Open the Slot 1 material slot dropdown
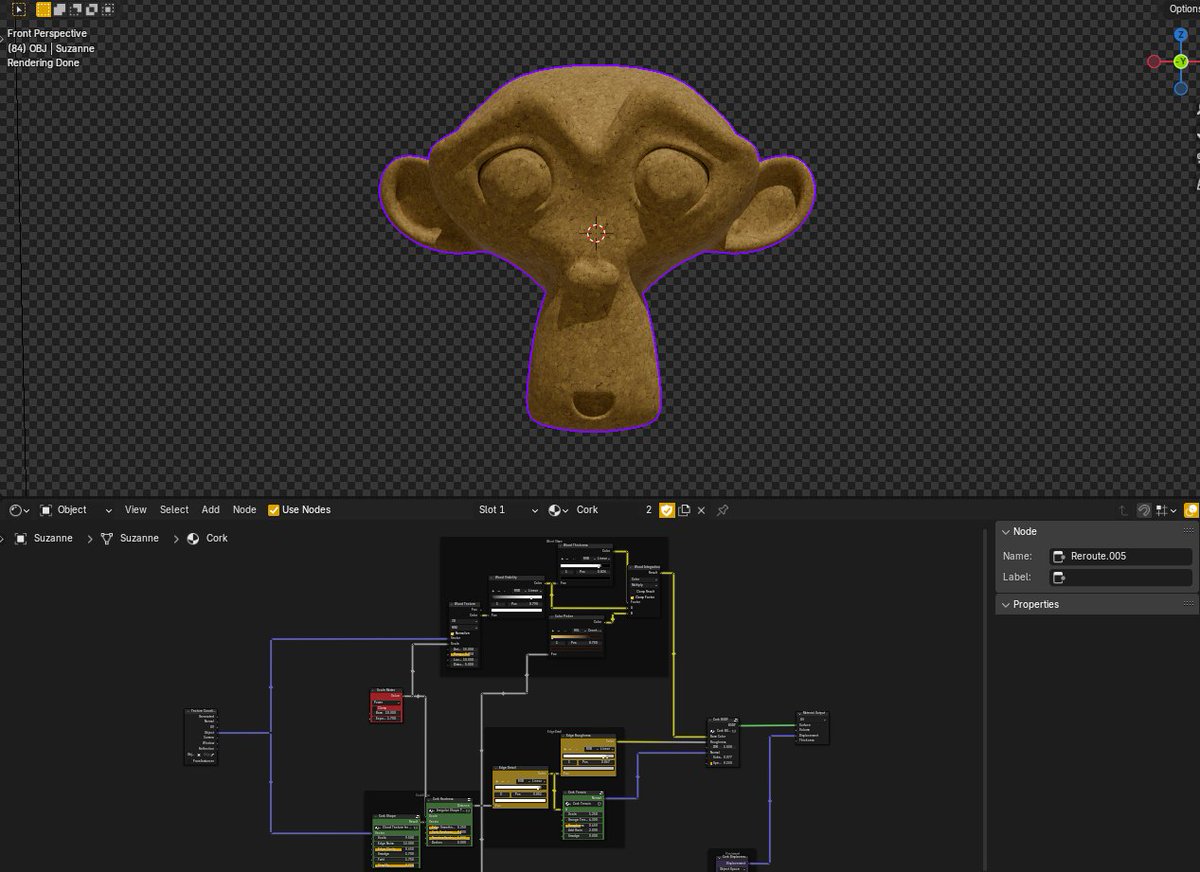1200x872 pixels. 508,510
